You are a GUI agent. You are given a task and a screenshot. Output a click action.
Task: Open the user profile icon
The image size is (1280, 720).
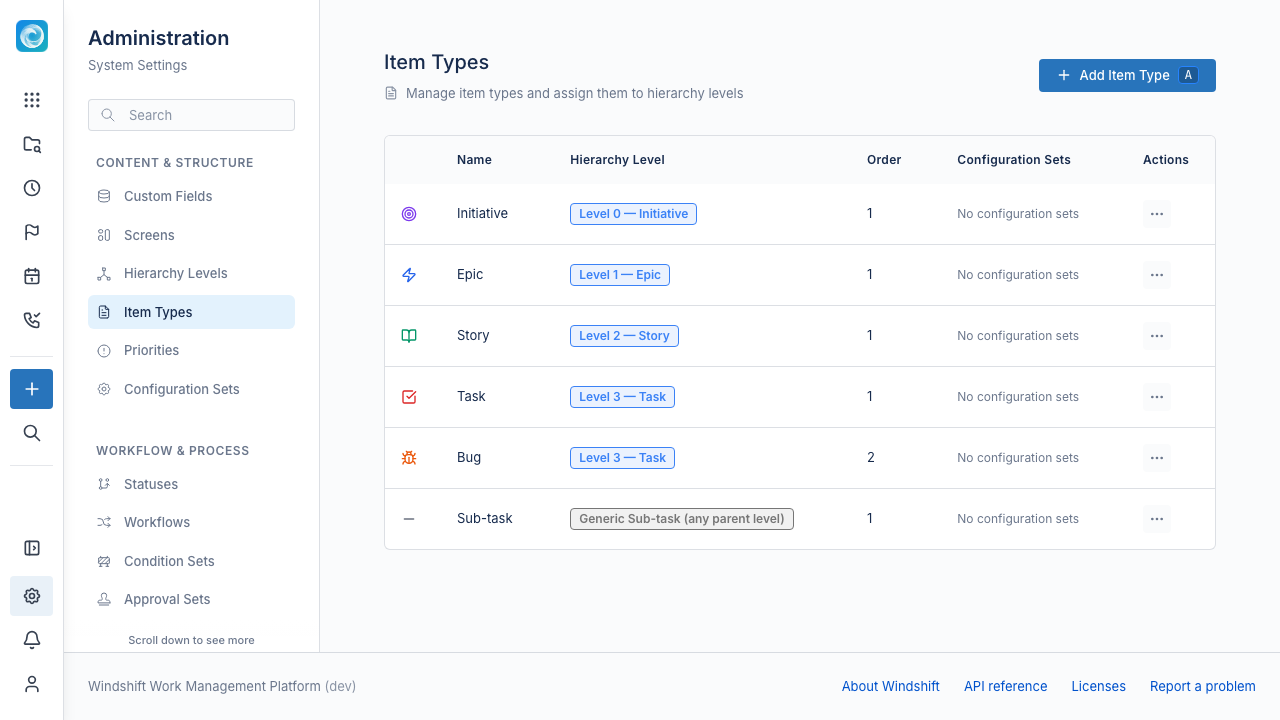coord(32,684)
